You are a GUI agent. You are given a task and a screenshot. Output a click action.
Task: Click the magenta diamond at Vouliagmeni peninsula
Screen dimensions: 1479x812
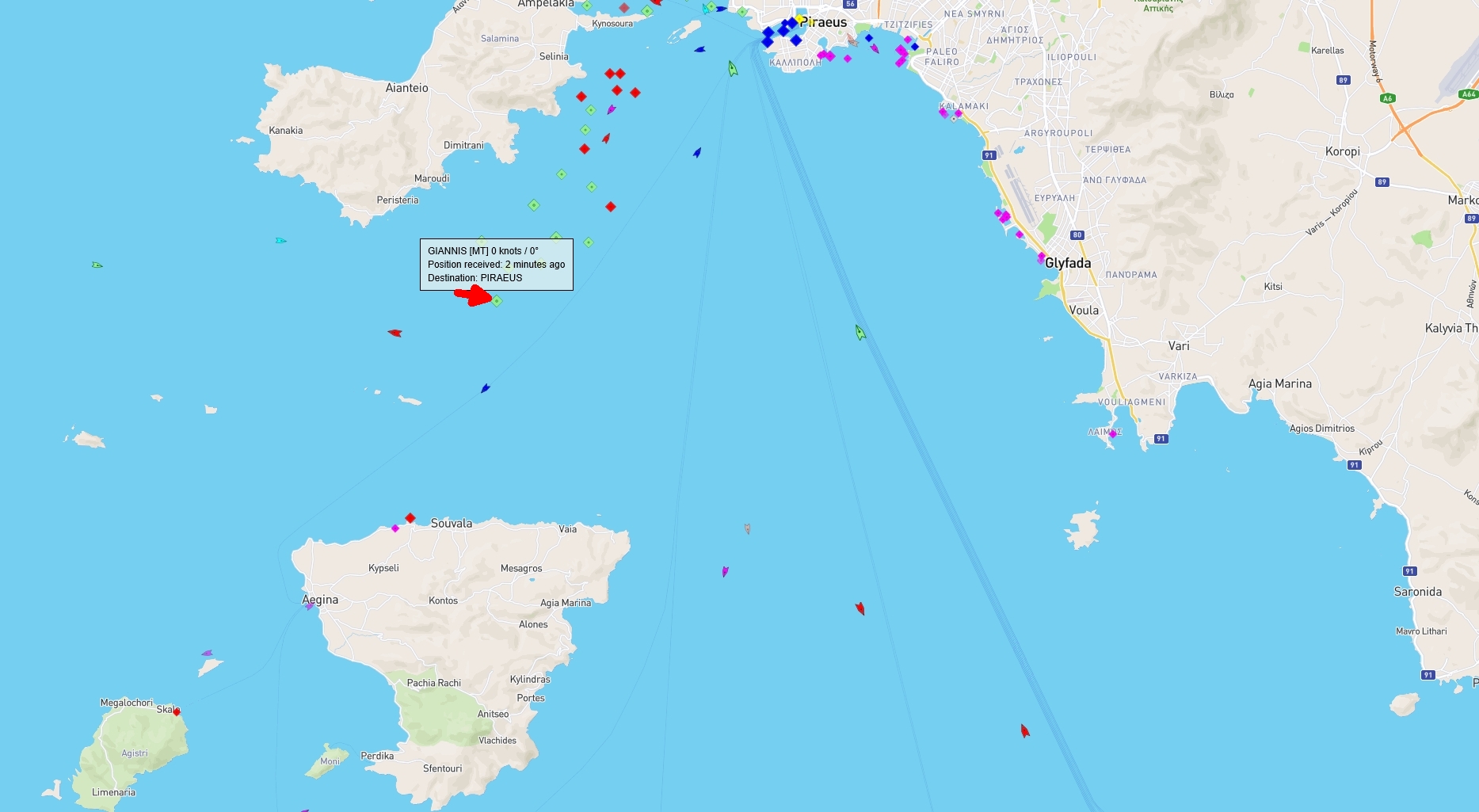[x=1112, y=434]
